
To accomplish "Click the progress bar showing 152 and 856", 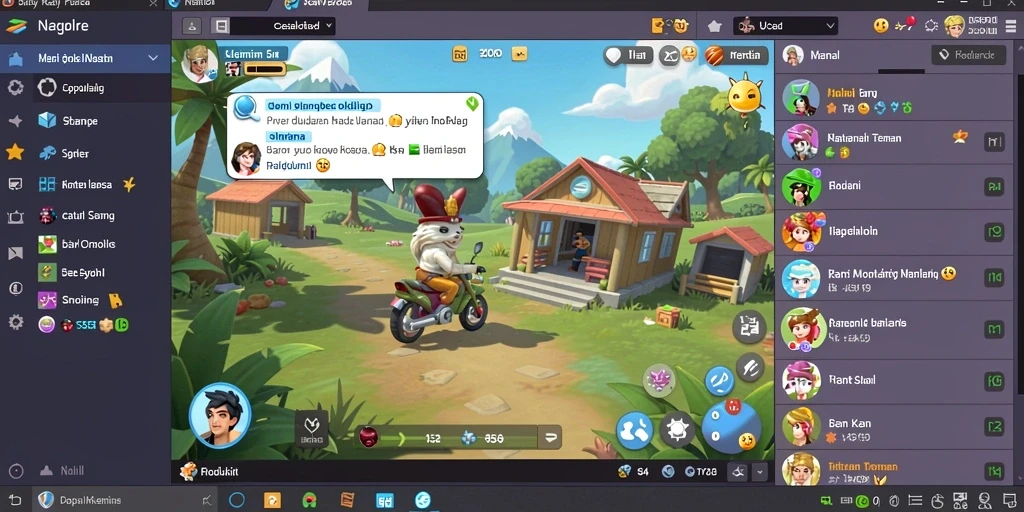I will click(x=446, y=439).
